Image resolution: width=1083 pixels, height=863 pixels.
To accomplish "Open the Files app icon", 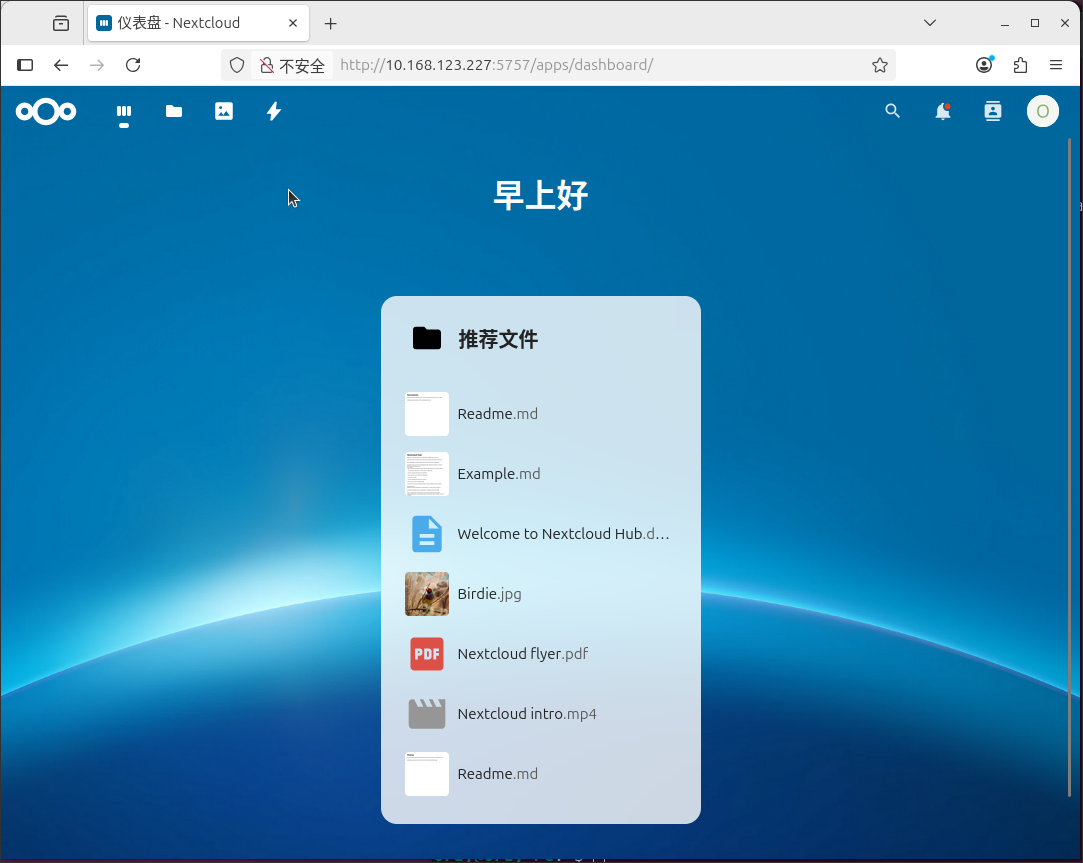I will pyautogui.click(x=174, y=111).
